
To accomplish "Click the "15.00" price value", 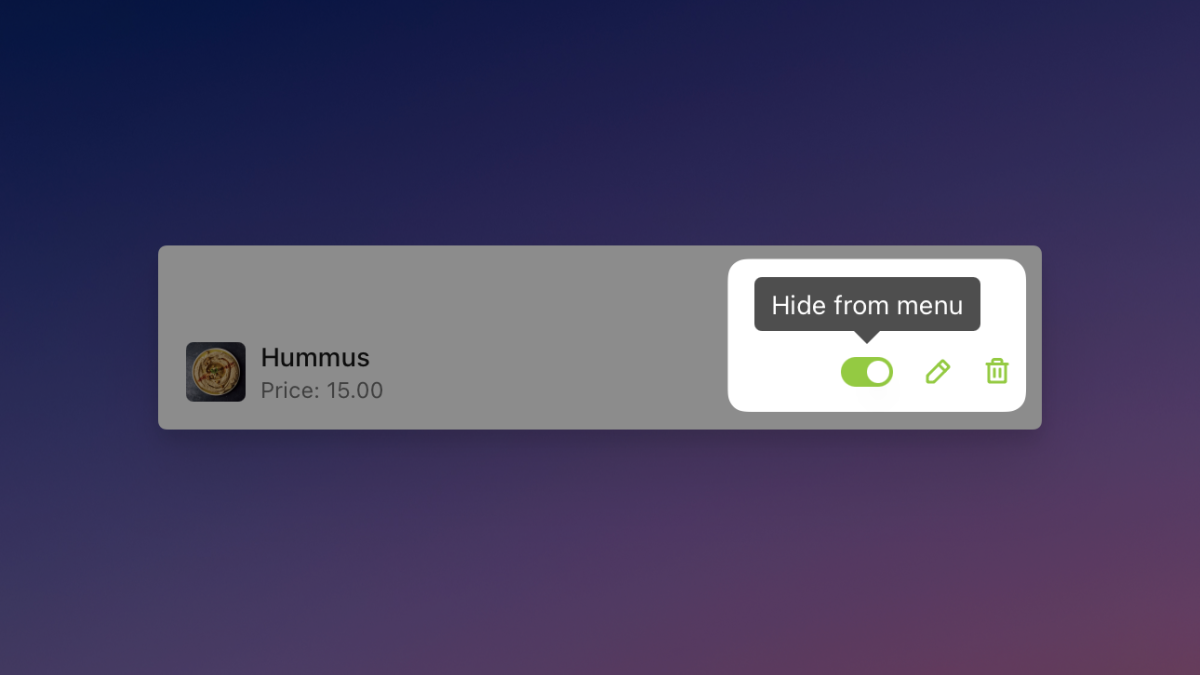I will [355, 391].
